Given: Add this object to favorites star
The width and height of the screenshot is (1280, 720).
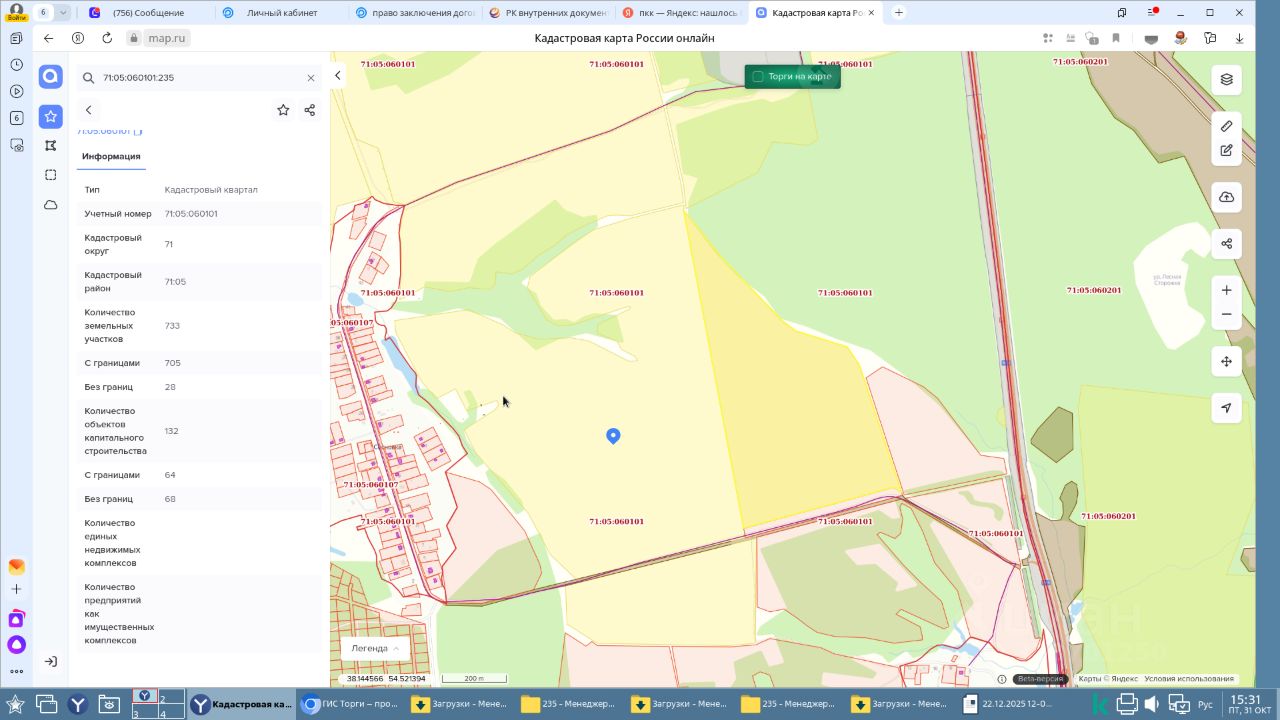Looking at the screenshot, I should [283, 110].
